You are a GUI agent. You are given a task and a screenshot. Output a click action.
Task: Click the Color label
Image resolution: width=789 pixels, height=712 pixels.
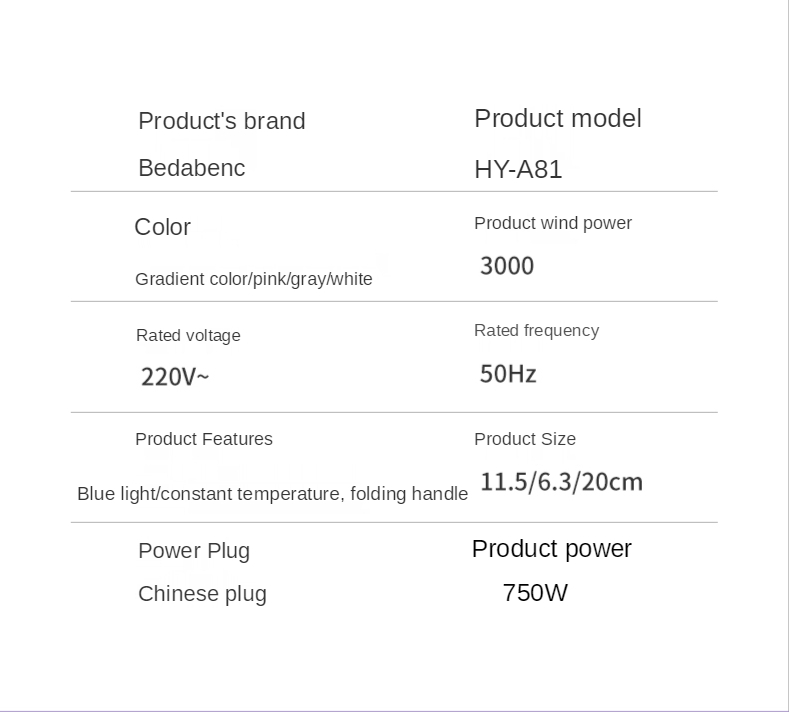(163, 227)
